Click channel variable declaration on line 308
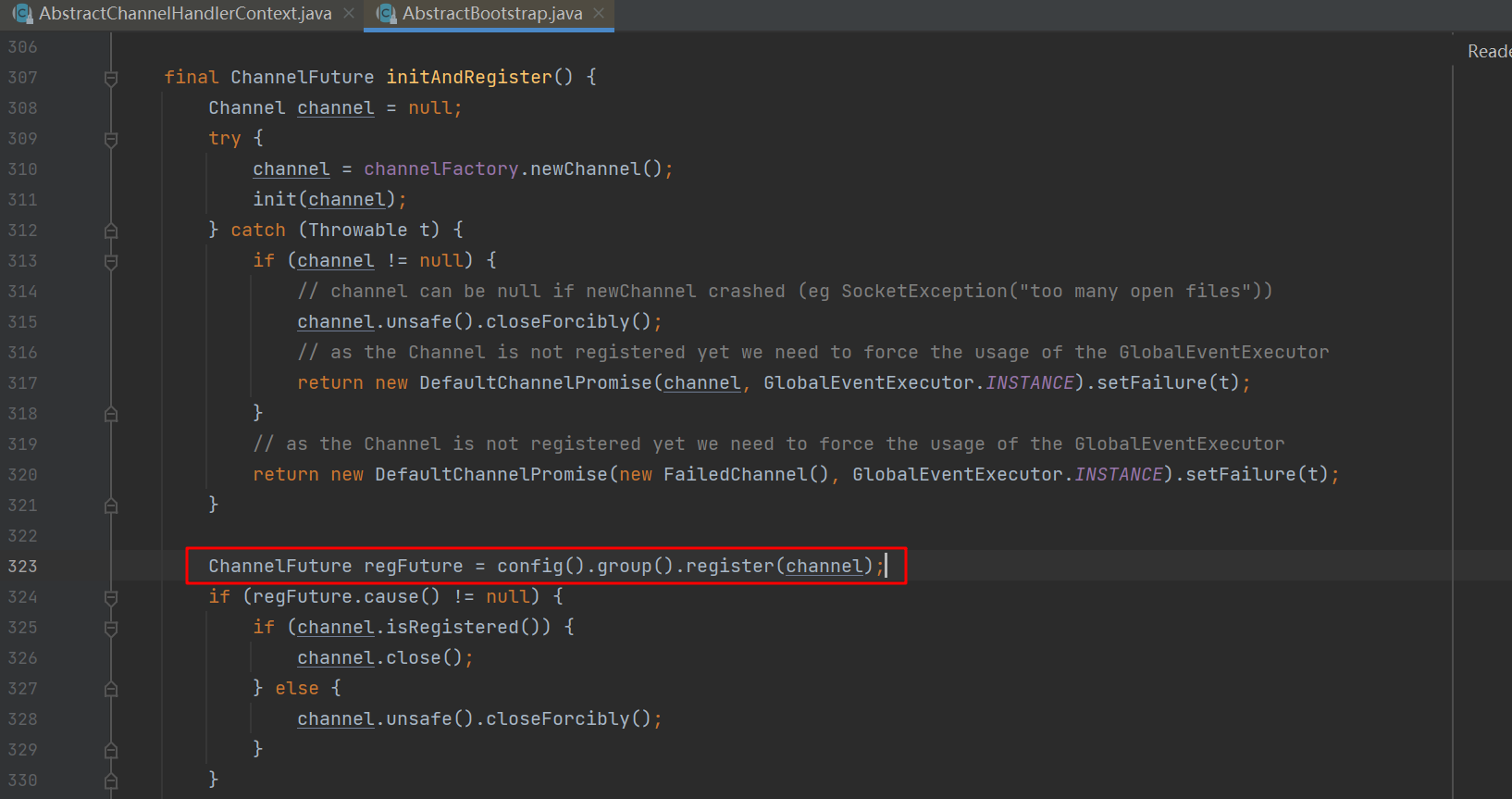 pos(336,108)
